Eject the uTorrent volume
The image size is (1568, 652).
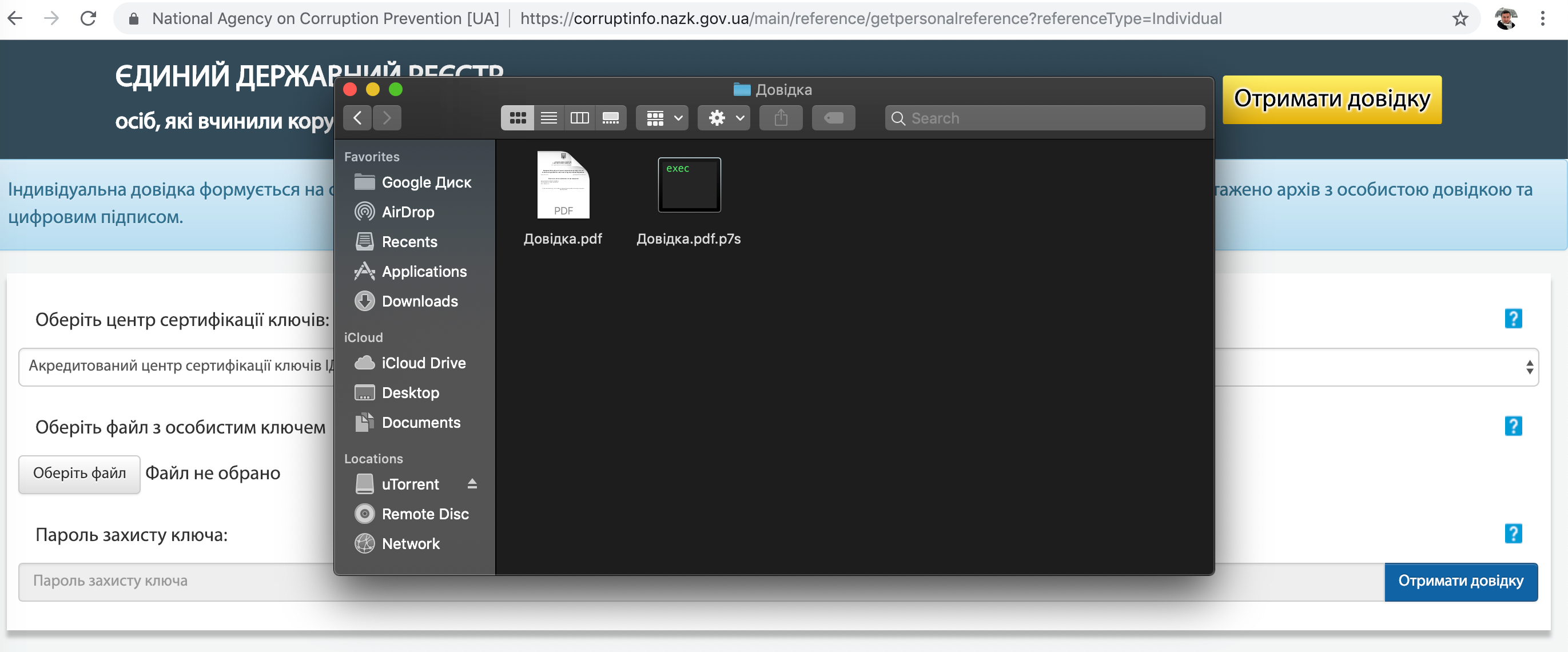pyautogui.click(x=472, y=484)
